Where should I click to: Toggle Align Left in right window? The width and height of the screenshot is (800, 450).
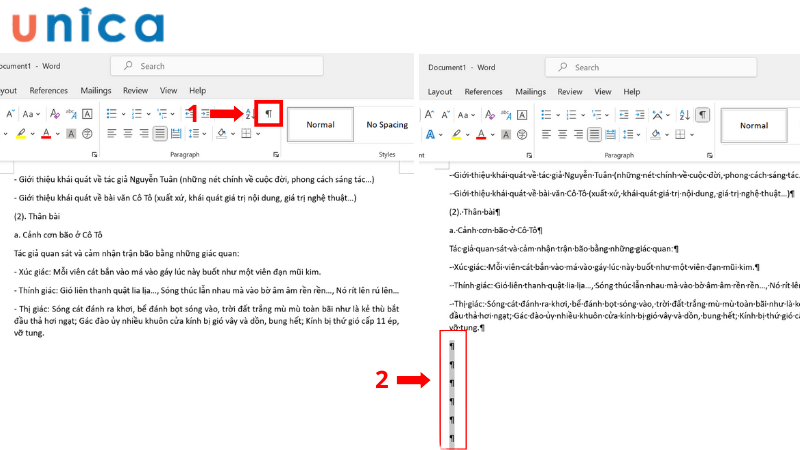coord(546,135)
